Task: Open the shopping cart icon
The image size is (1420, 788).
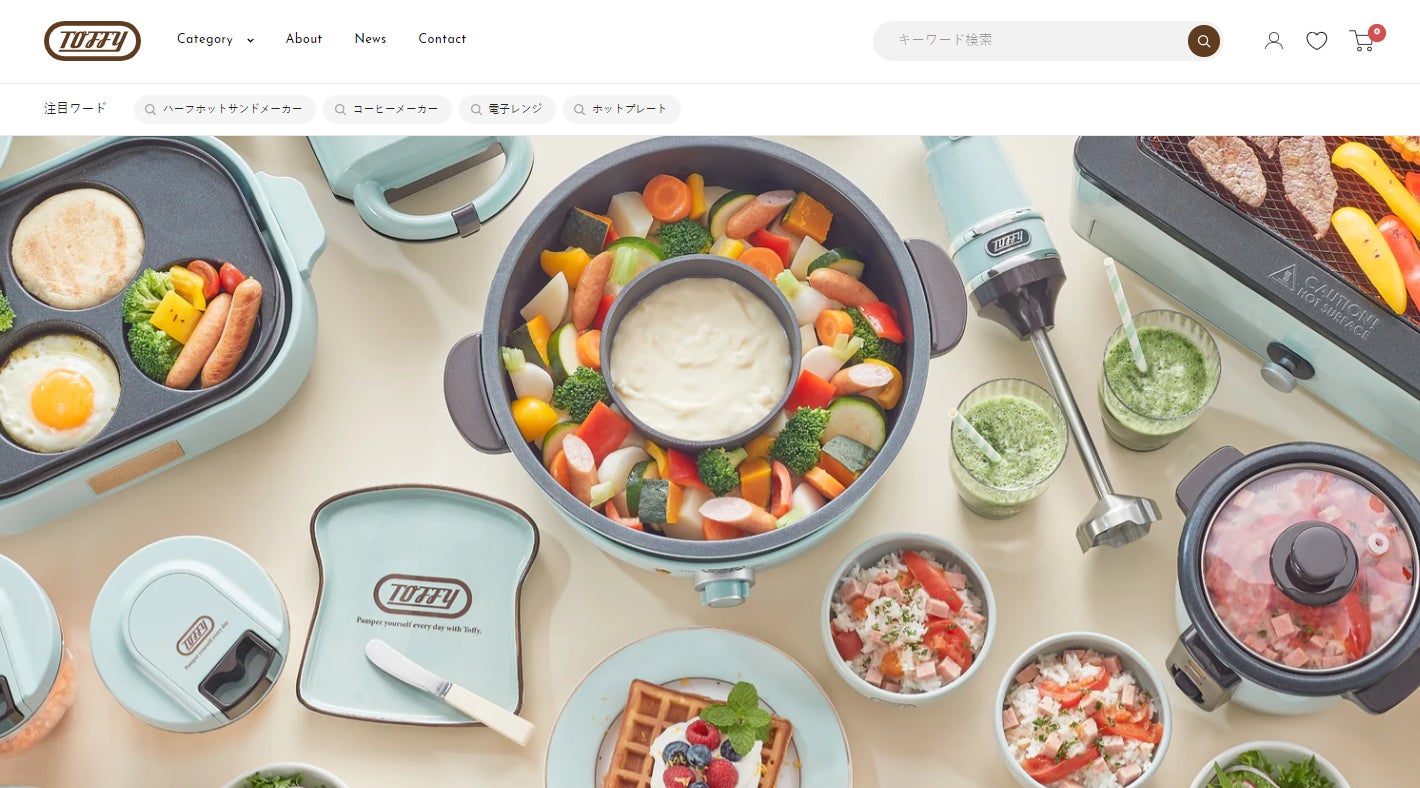Action: coord(1361,41)
